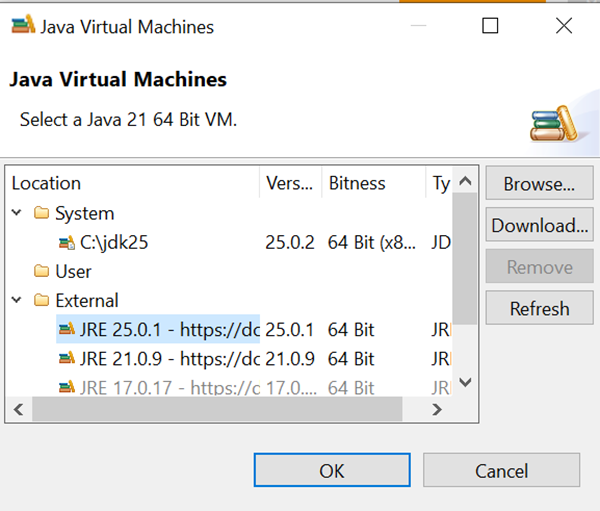Viewport: 600px width, 511px height.
Task: Click the Bitness column header
Action: pos(373,183)
